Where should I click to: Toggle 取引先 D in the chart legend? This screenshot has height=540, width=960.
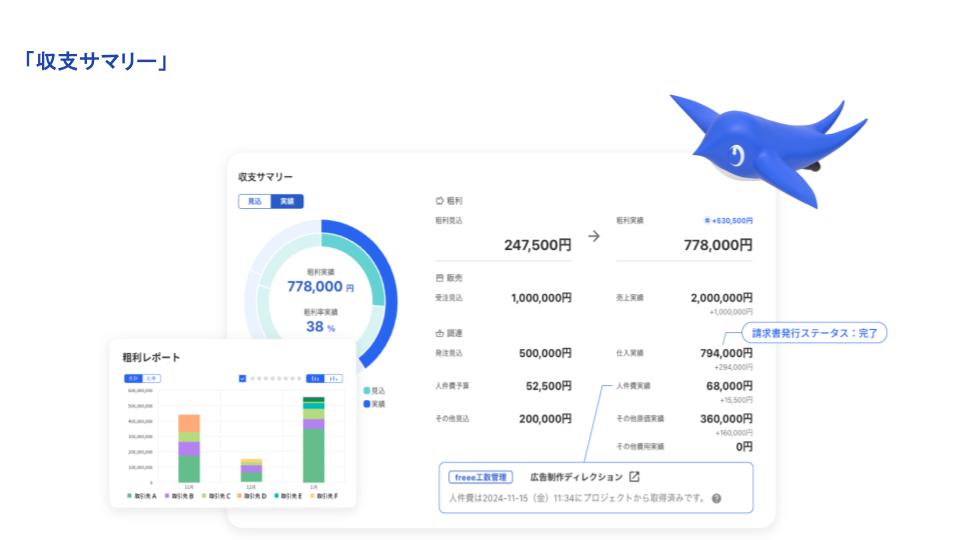(252, 496)
